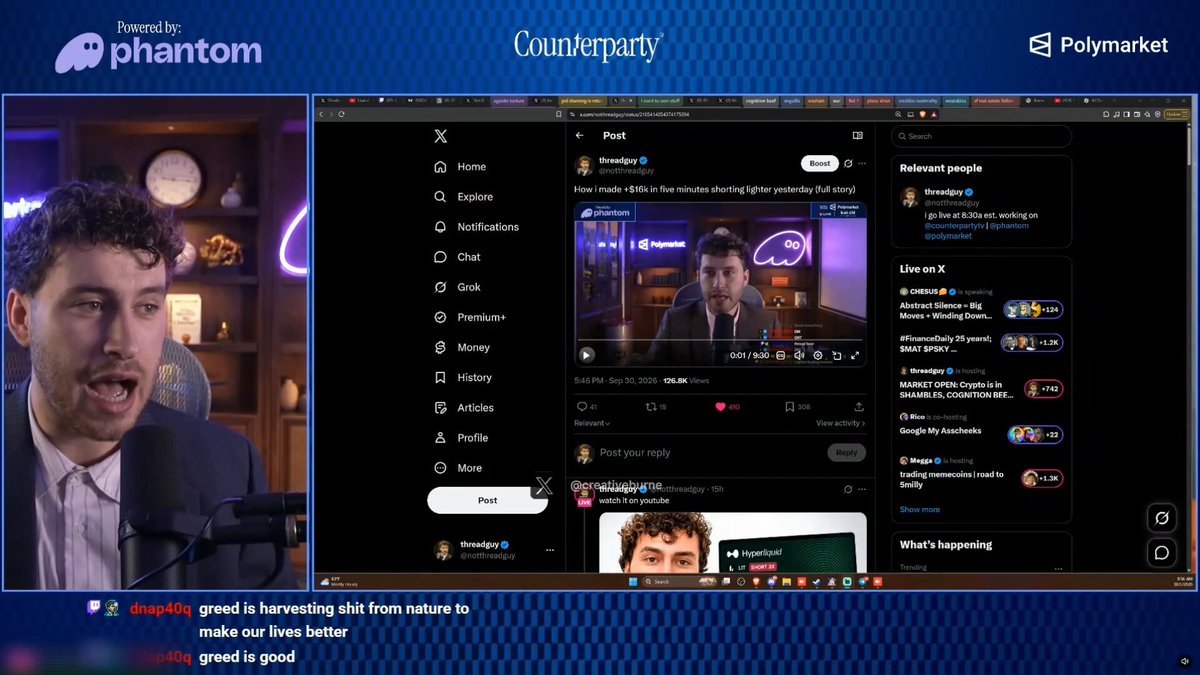Open the X logo home link
Viewport: 1200px width, 675px height.
(x=440, y=136)
